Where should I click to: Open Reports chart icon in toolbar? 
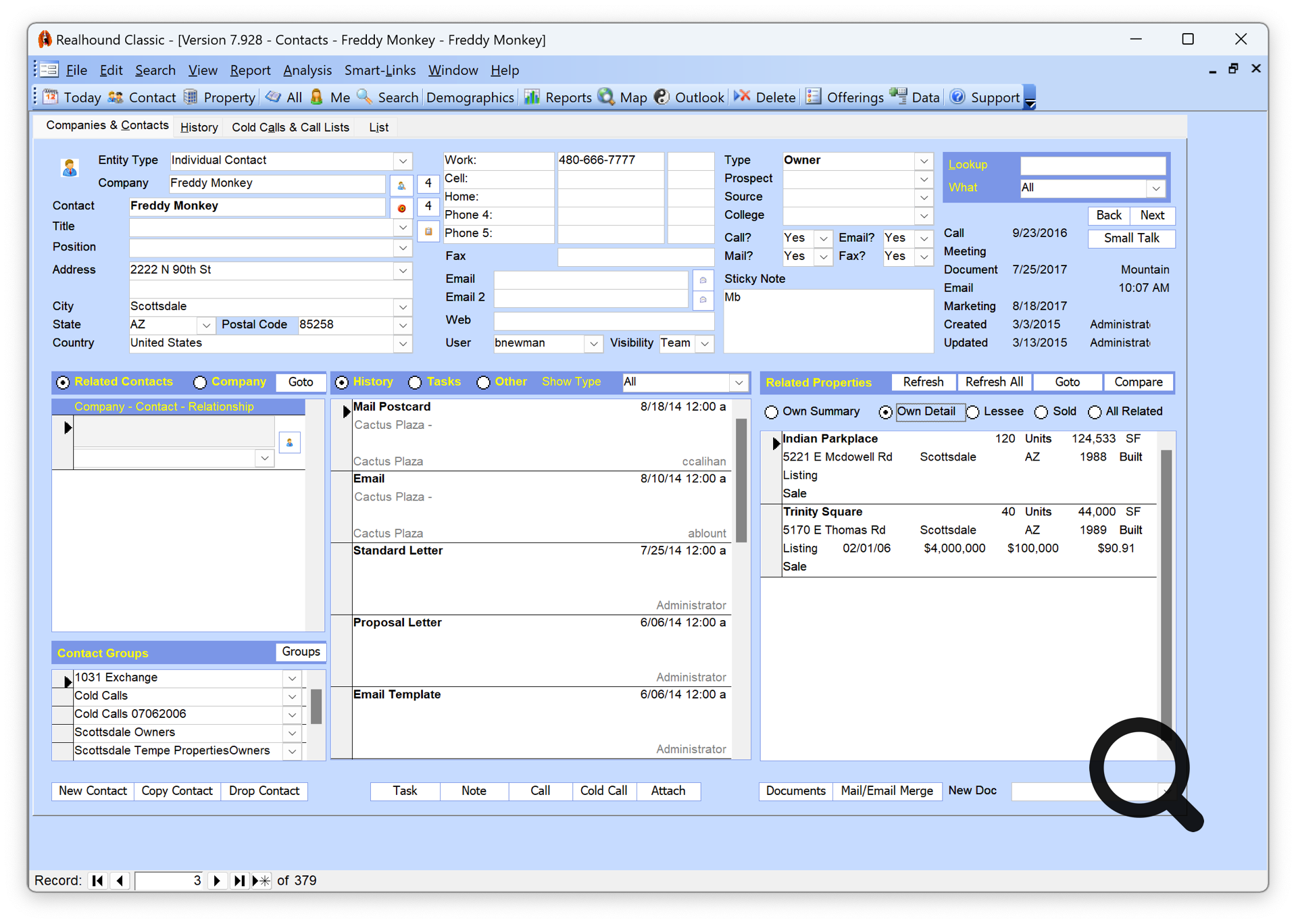coord(532,97)
